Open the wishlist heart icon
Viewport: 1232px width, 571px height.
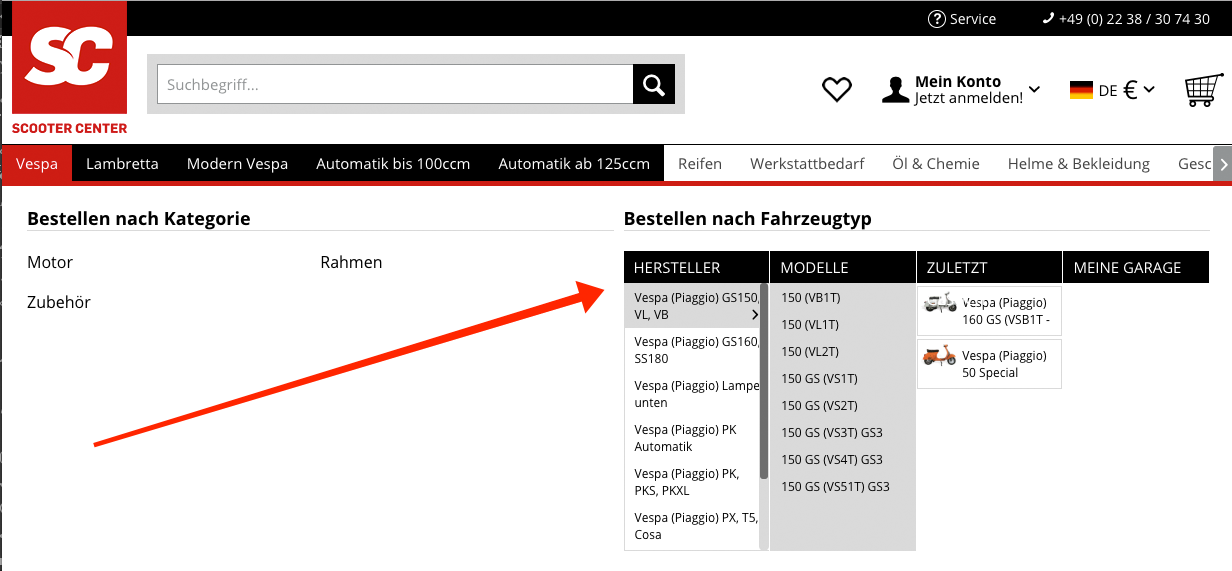coord(837,90)
